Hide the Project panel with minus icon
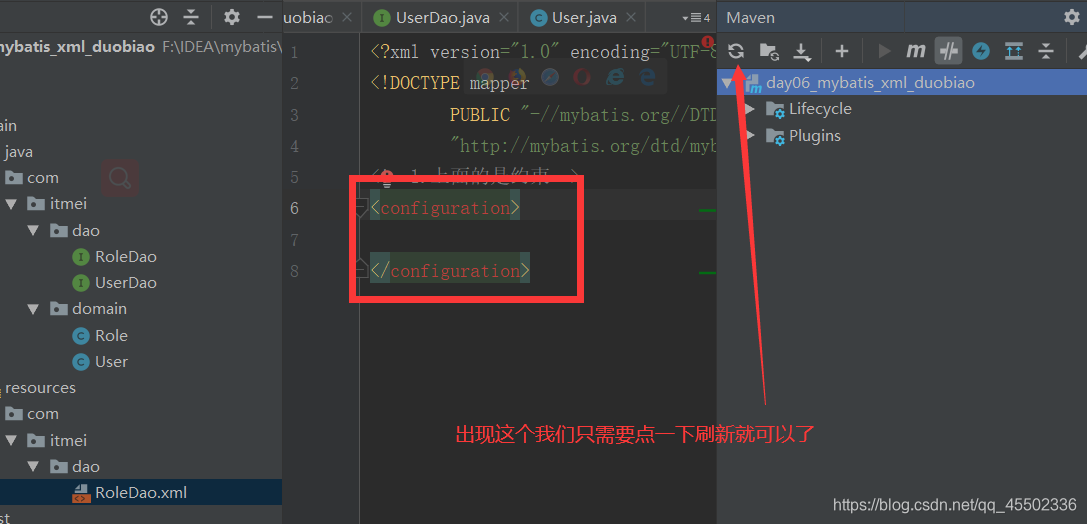 tap(265, 17)
